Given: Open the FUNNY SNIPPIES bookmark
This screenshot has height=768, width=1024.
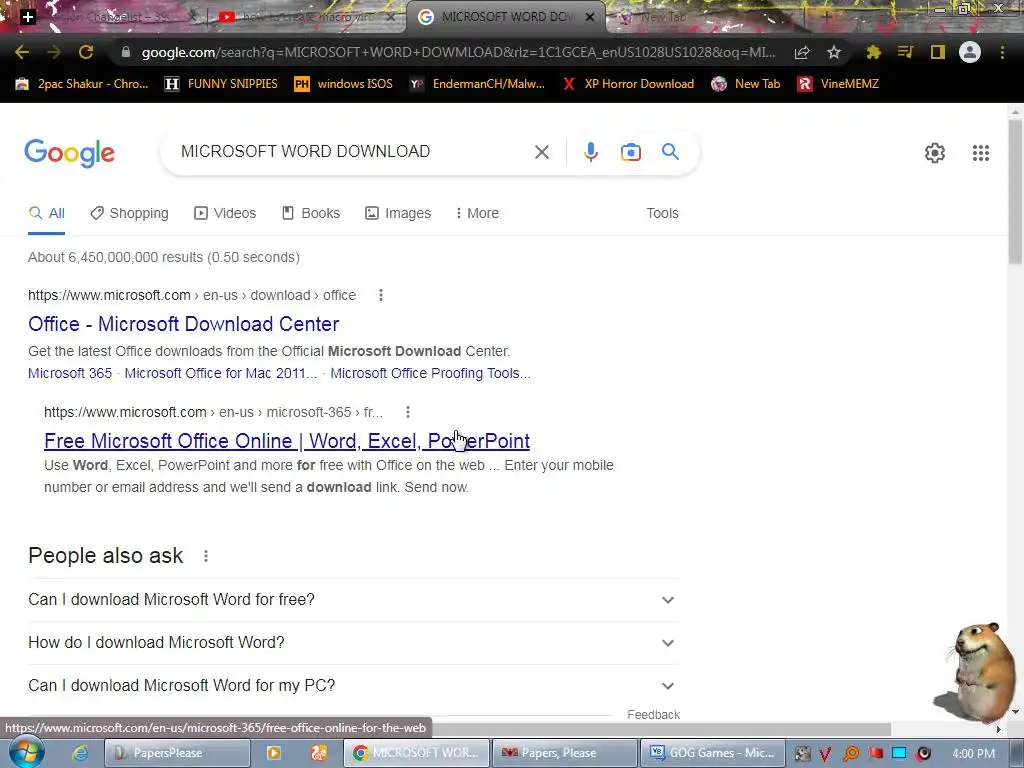Looking at the screenshot, I should tap(221, 84).
